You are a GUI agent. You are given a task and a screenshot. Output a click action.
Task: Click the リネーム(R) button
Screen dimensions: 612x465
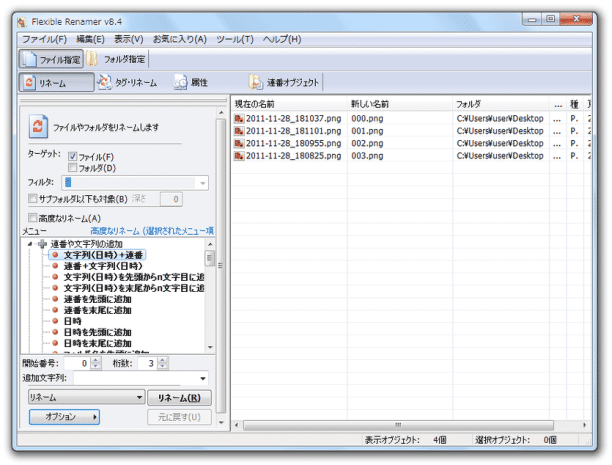click(179, 398)
